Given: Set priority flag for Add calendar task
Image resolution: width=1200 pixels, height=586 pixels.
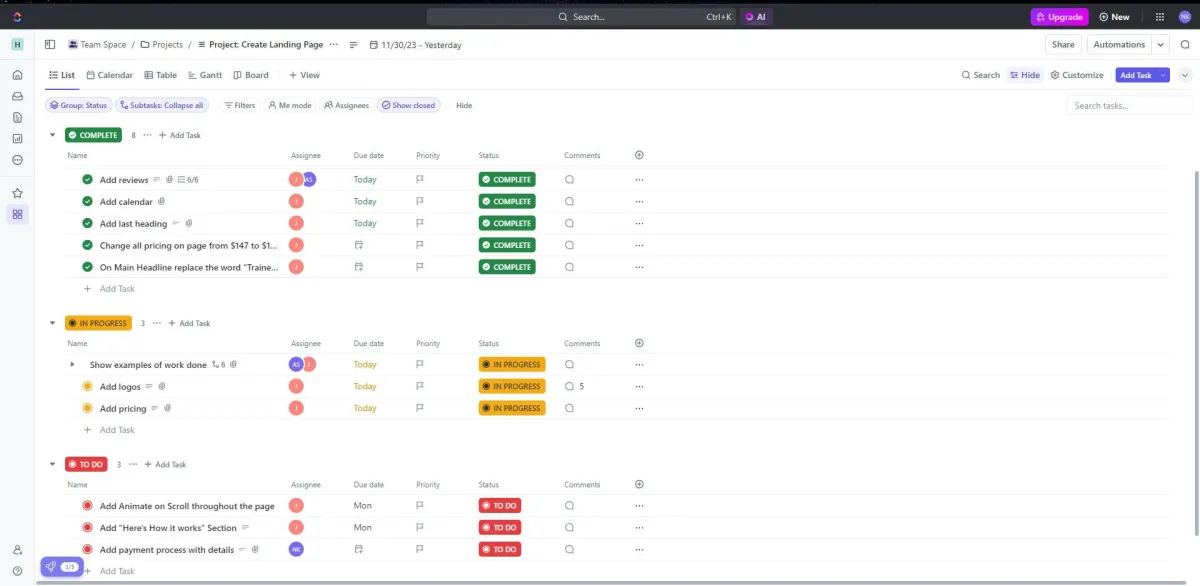Looking at the screenshot, I should 420,202.
